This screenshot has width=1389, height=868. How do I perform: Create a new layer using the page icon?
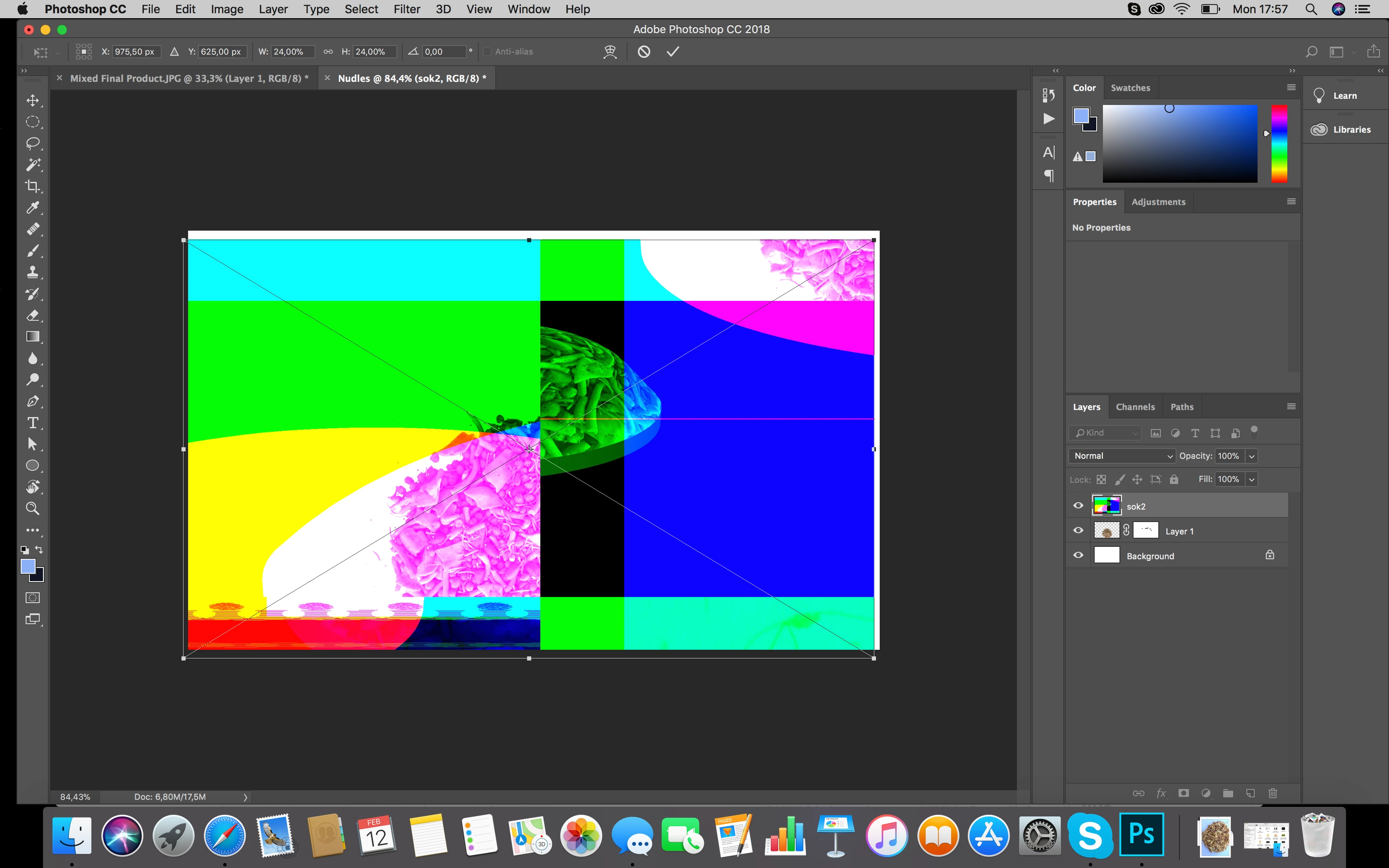click(x=1250, y=793)
